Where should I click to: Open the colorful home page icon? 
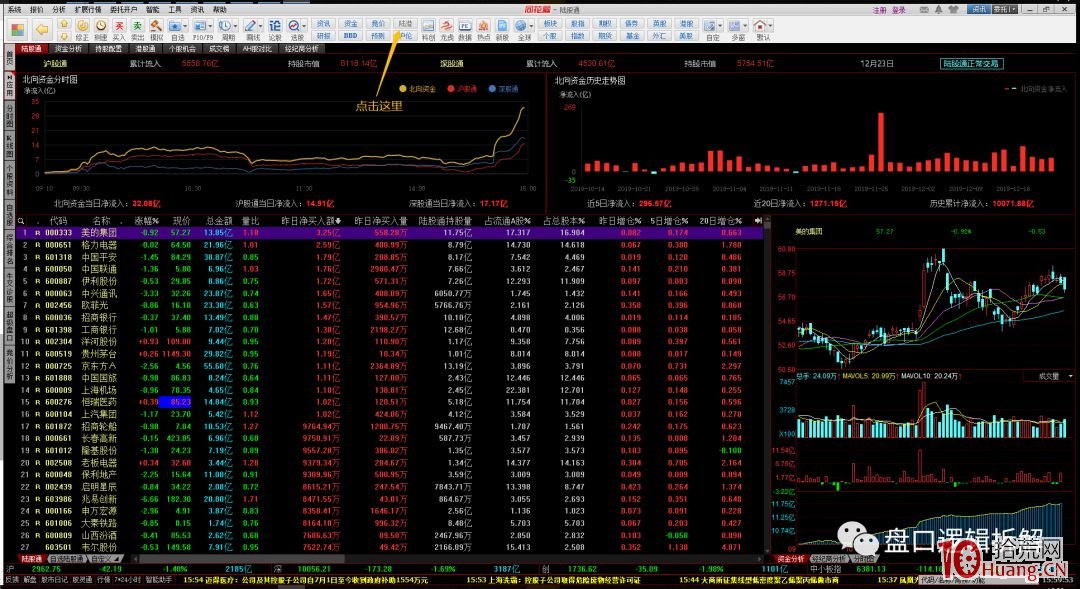point(17,30)
